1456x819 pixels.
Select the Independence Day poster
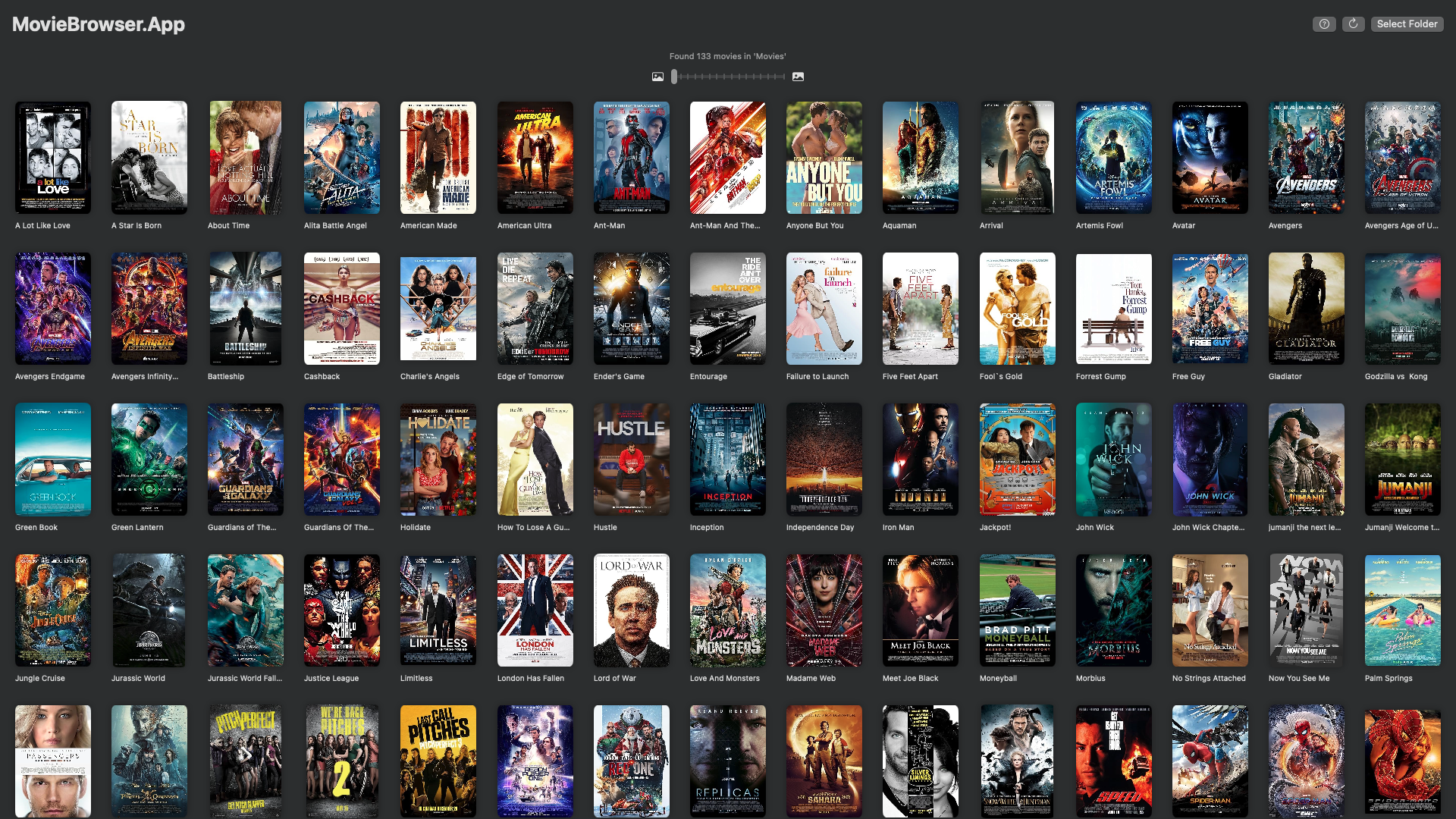point(824,460)
